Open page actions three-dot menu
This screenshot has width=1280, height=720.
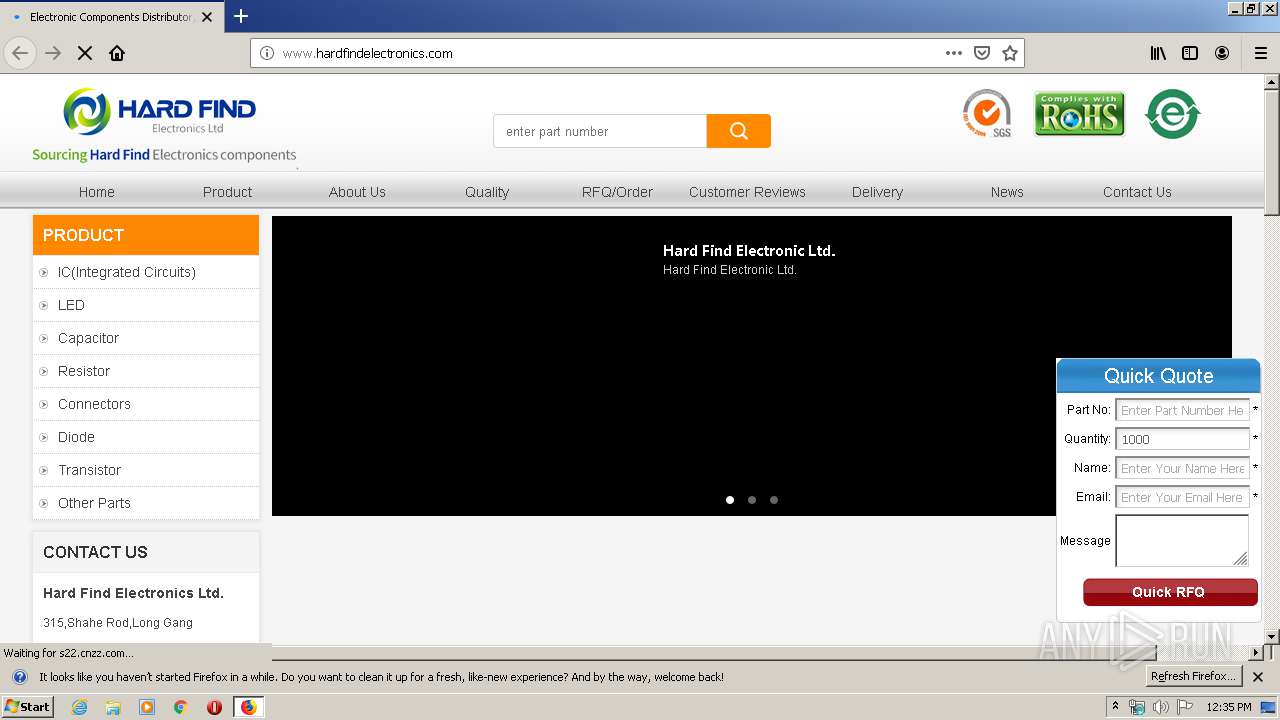(954, 53)
